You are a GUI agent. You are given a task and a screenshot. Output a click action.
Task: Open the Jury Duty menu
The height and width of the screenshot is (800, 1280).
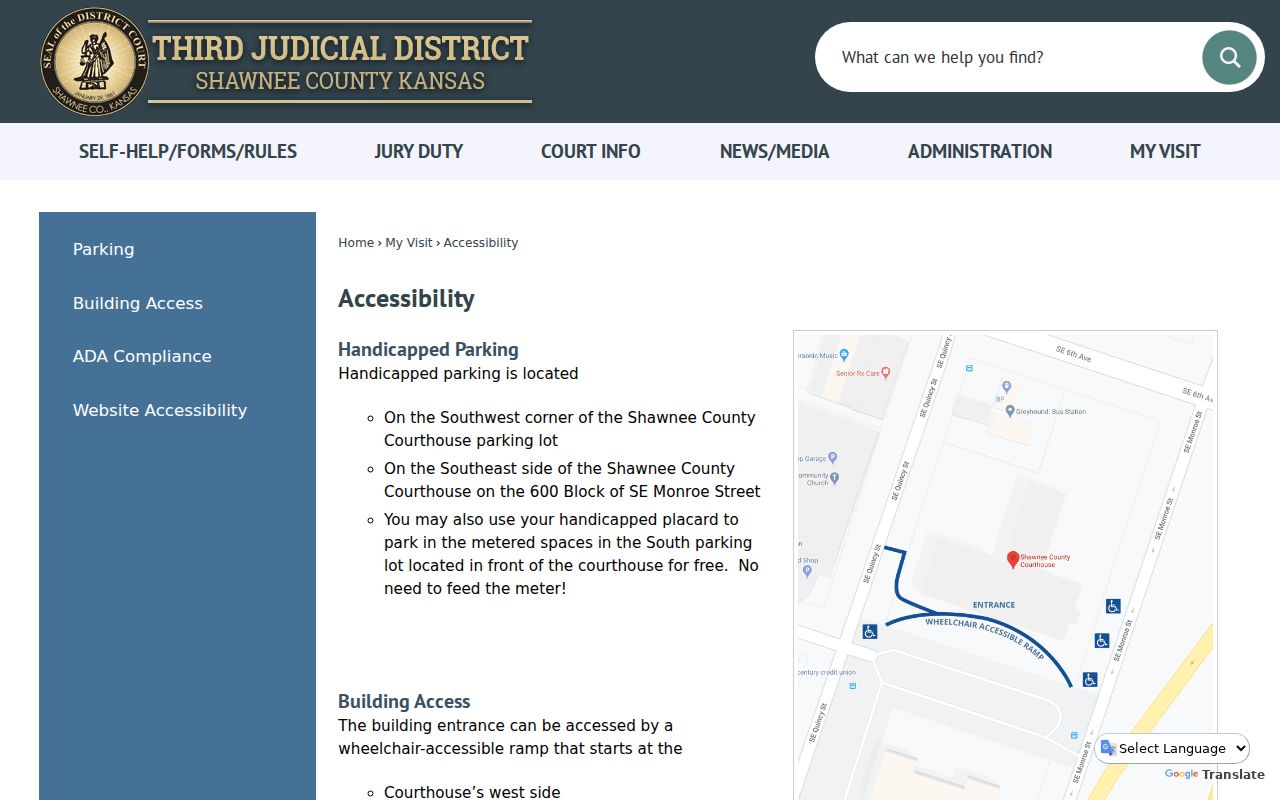[x=419, y=152]
